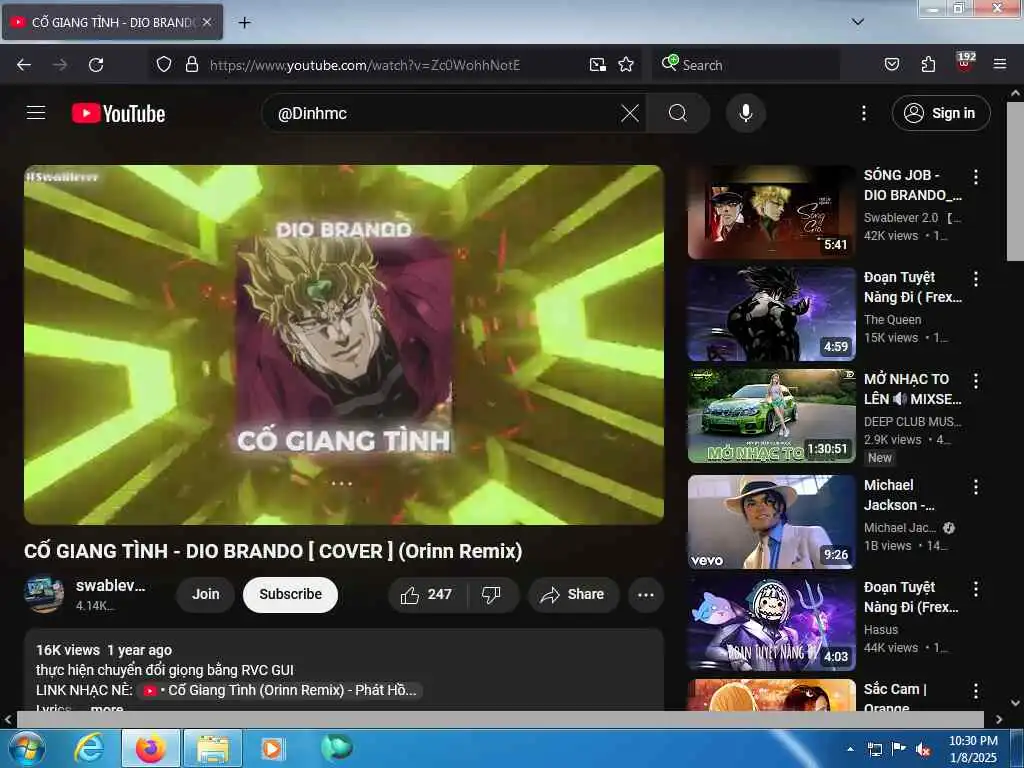
Task: Click the muted volume tray icon
Action: point(923,750)
